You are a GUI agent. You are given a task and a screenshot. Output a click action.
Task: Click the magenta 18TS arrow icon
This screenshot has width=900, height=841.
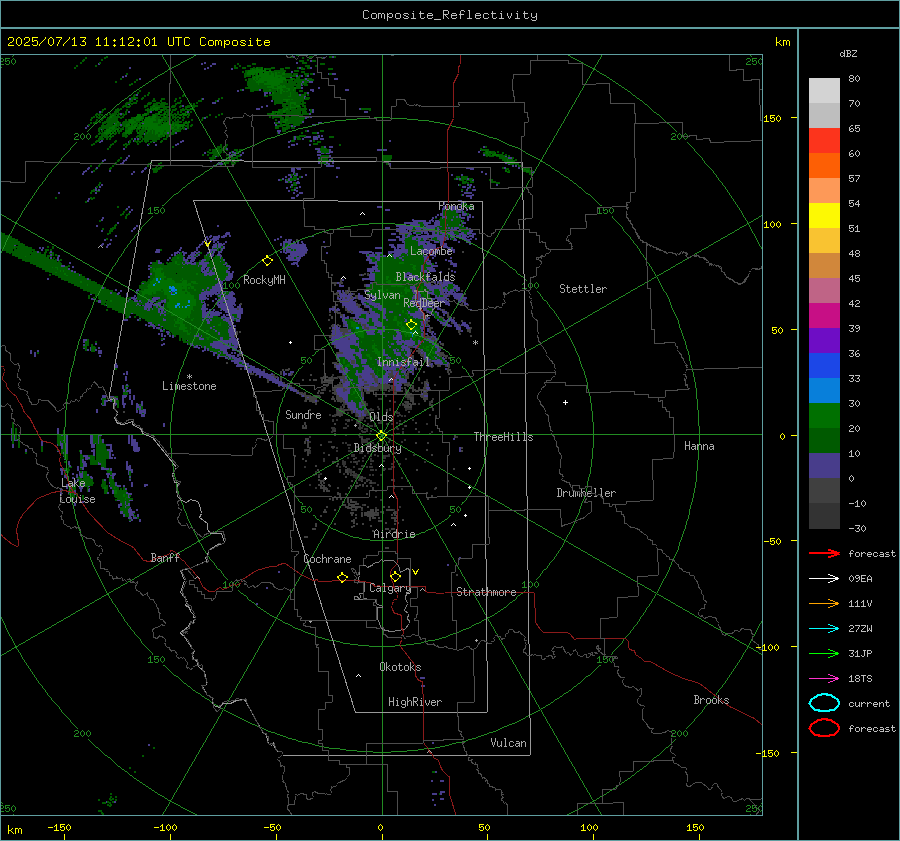point(824,679)
